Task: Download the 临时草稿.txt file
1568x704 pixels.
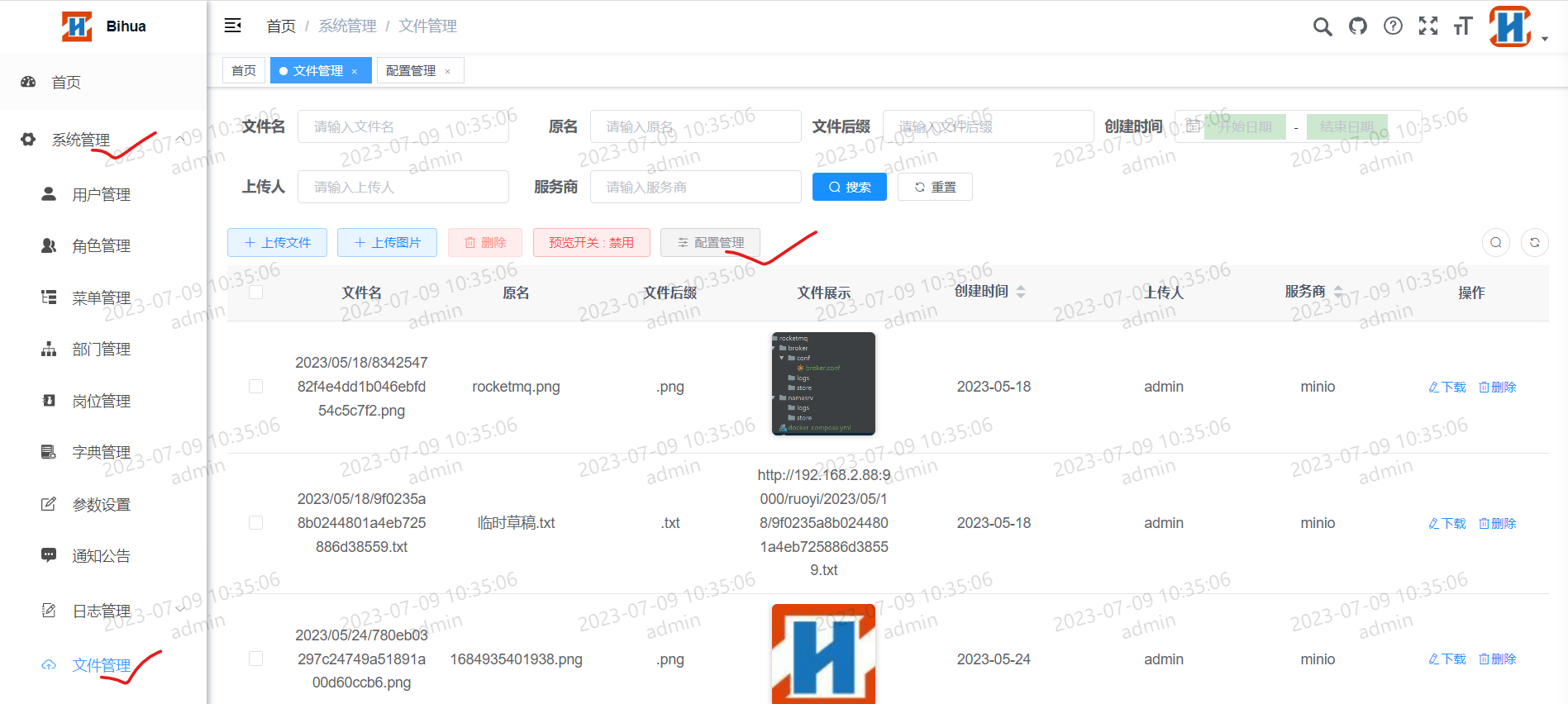Action: click(1446, 524)
